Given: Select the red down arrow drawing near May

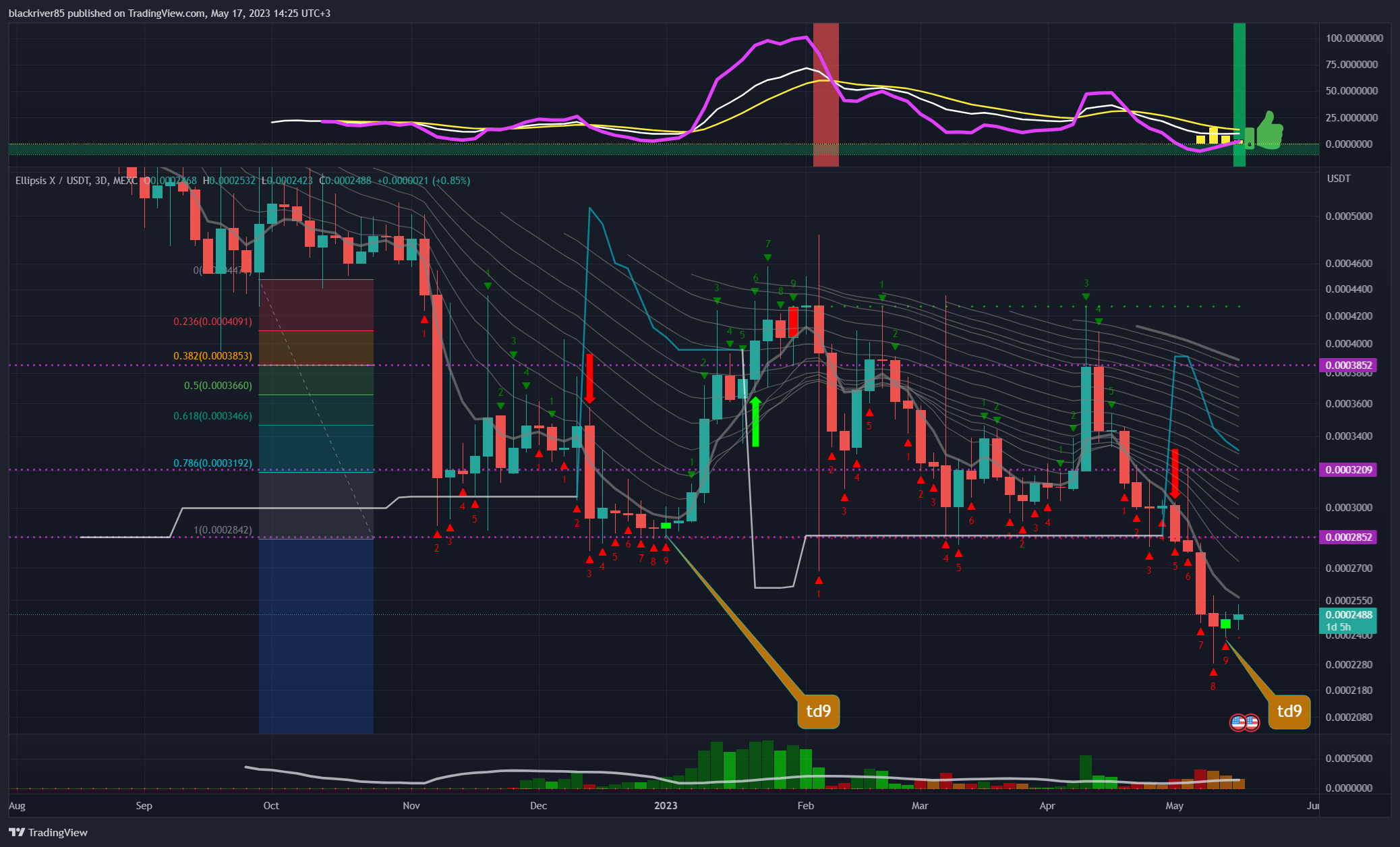Looking at the screenshot, I should [x=1175, y=474].
